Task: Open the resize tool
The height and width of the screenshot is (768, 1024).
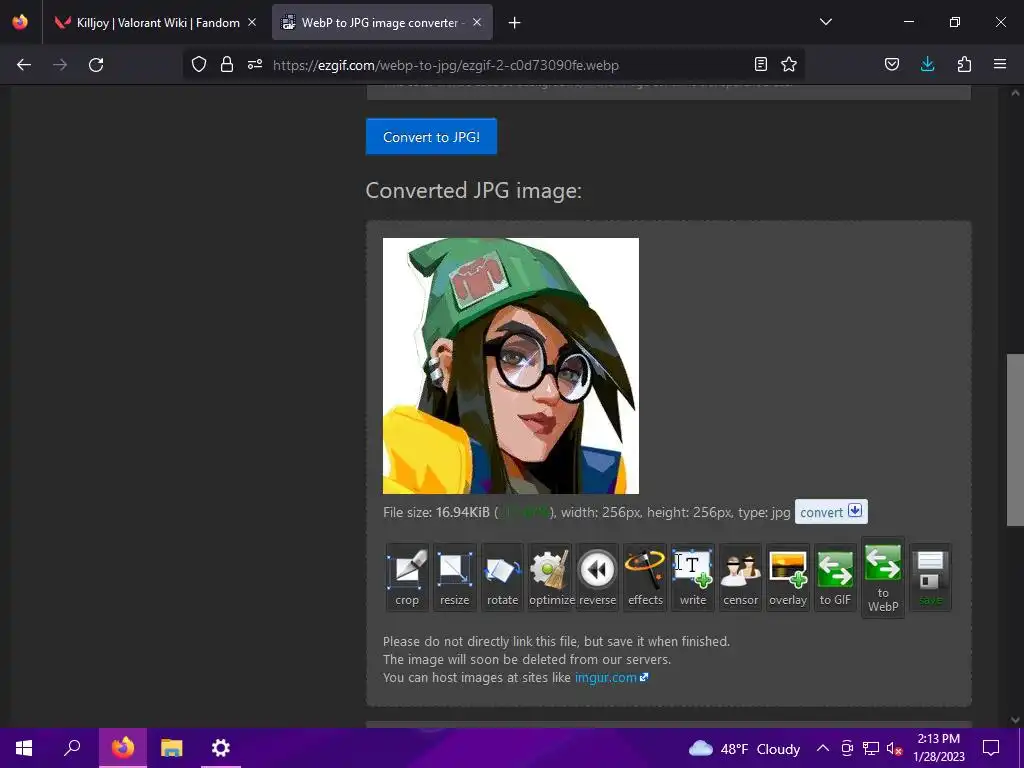Action: pos(455,577)
